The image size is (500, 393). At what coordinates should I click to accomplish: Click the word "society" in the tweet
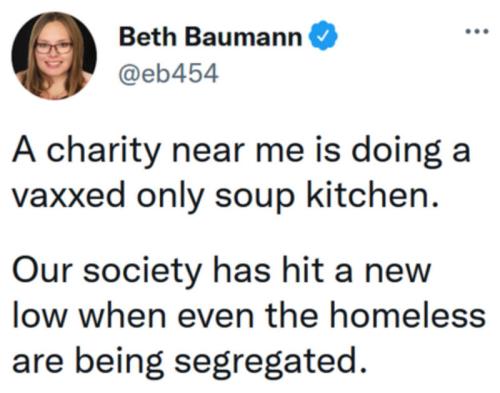pos(143,272)
